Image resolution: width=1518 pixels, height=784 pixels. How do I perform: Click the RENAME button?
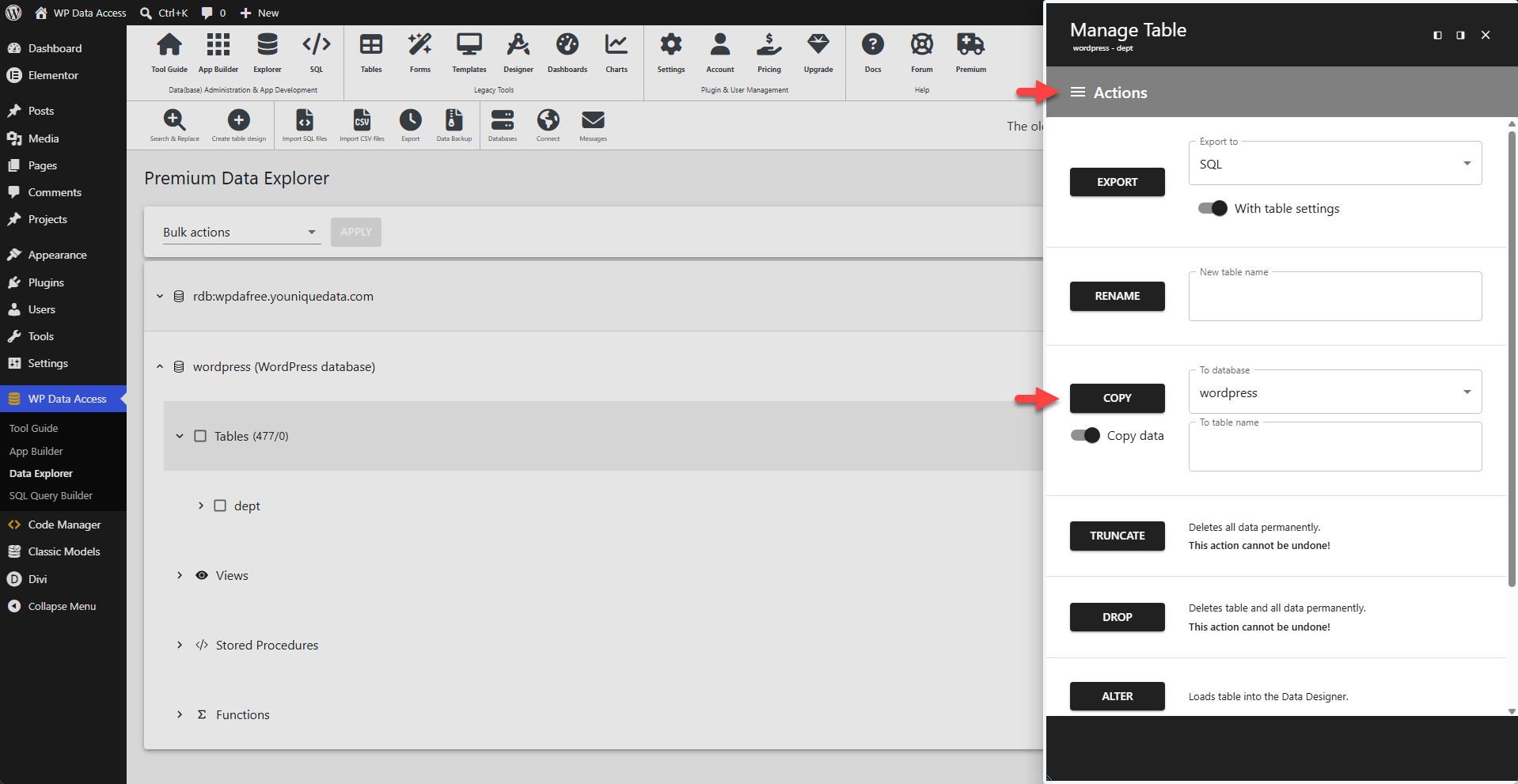tap(1117, 296)
